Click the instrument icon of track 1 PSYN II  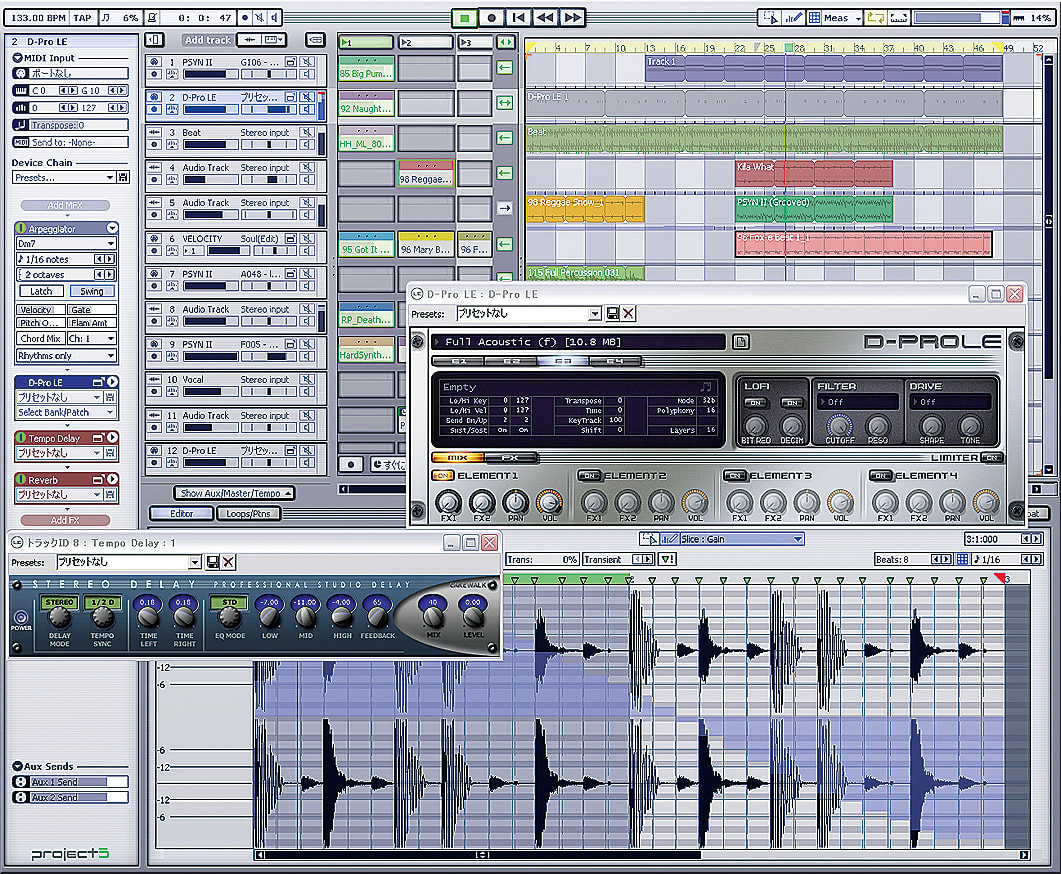(154, 62)
